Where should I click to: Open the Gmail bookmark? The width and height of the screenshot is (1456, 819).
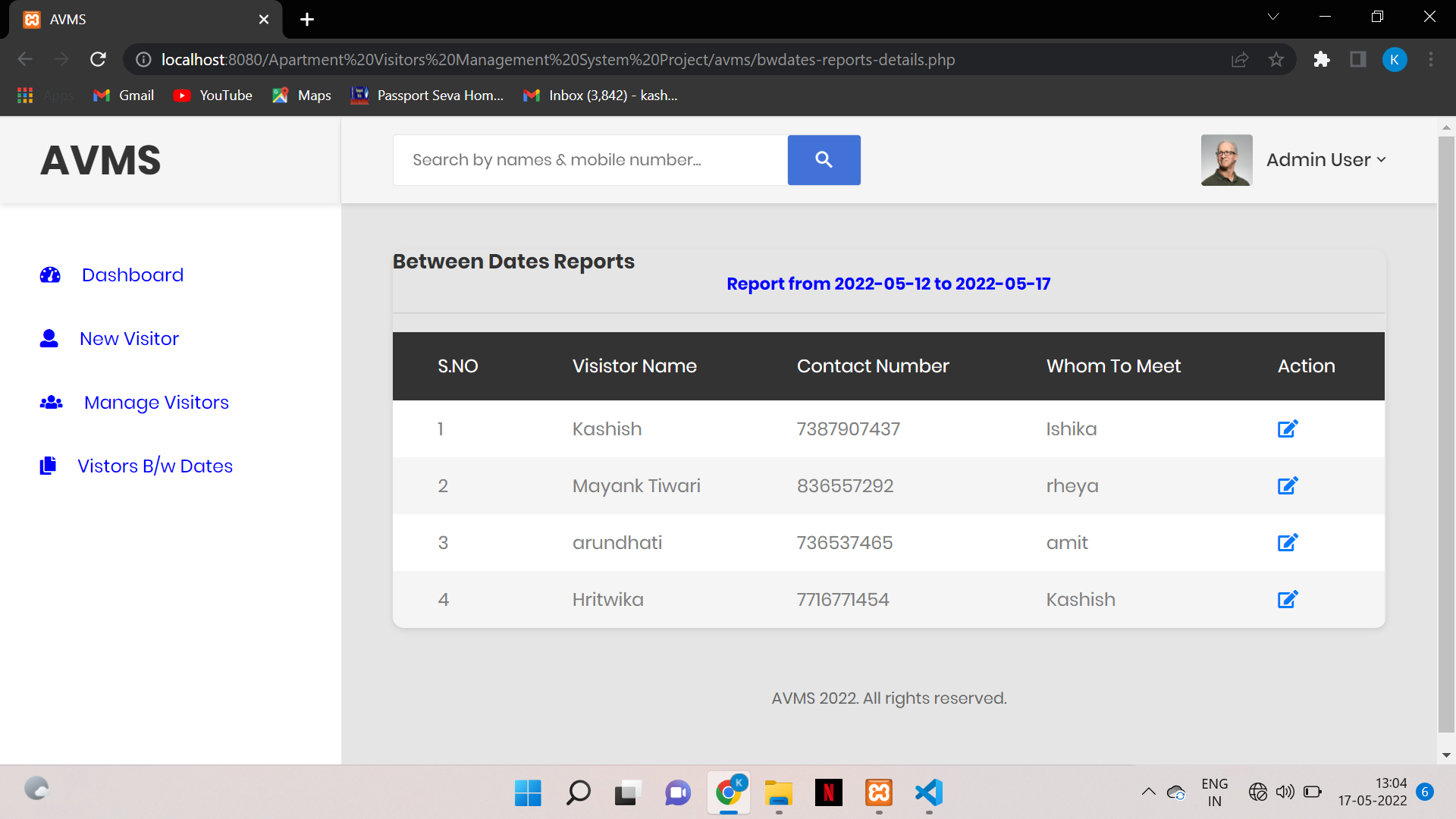pos(124,96)
